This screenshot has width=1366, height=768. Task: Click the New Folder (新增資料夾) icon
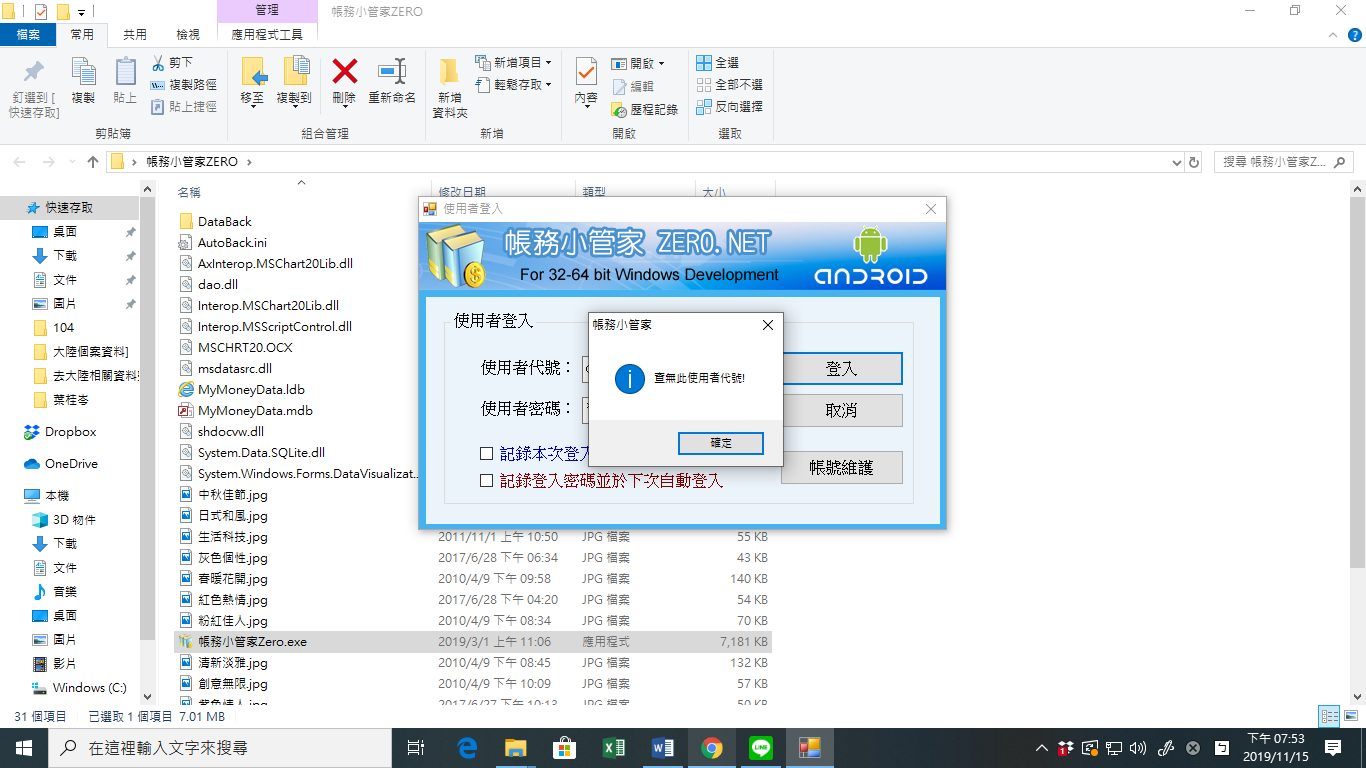click(449, 71)
